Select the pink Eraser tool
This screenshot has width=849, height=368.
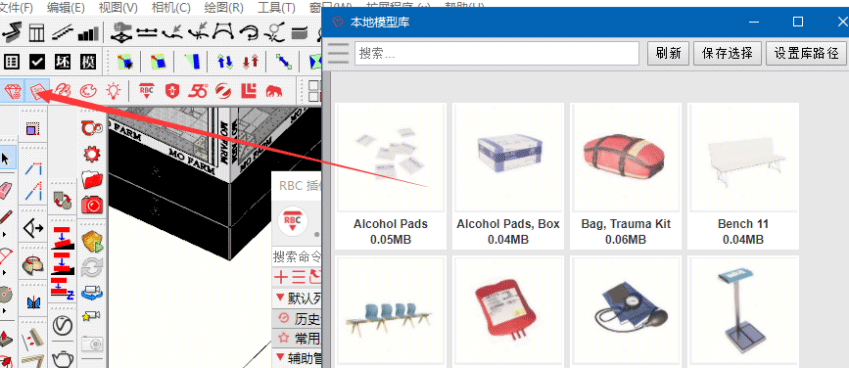(x=5, y=190)
